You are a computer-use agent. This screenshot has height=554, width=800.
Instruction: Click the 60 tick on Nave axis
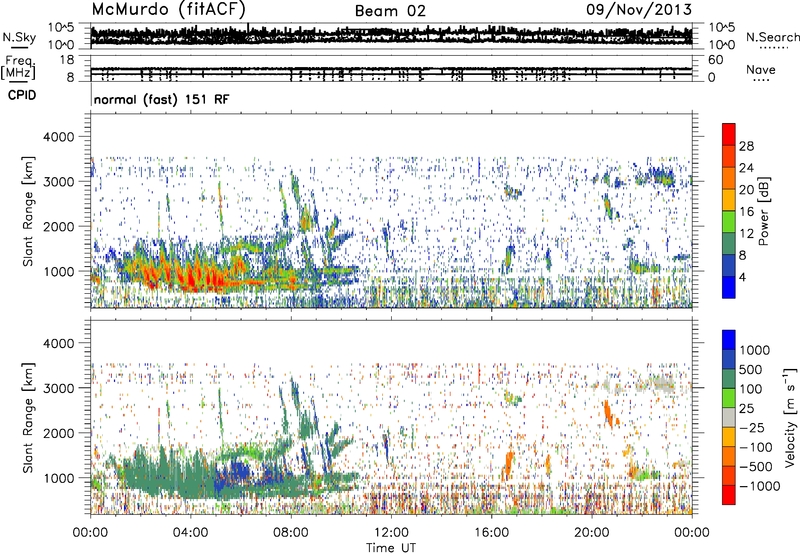716,60
